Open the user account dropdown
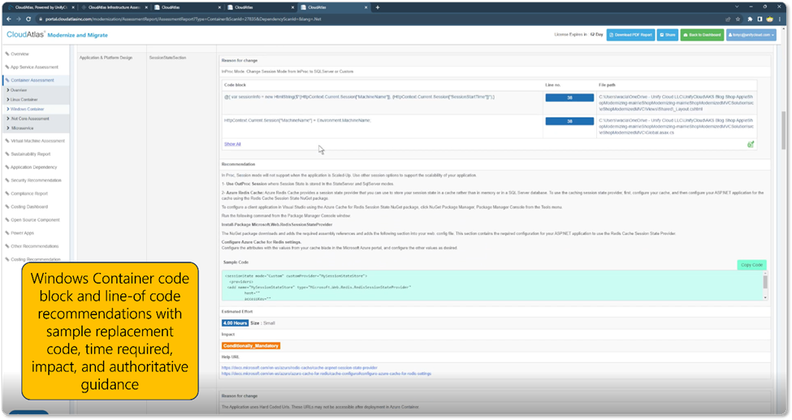The image size is (792, 420). click(751, 35)
